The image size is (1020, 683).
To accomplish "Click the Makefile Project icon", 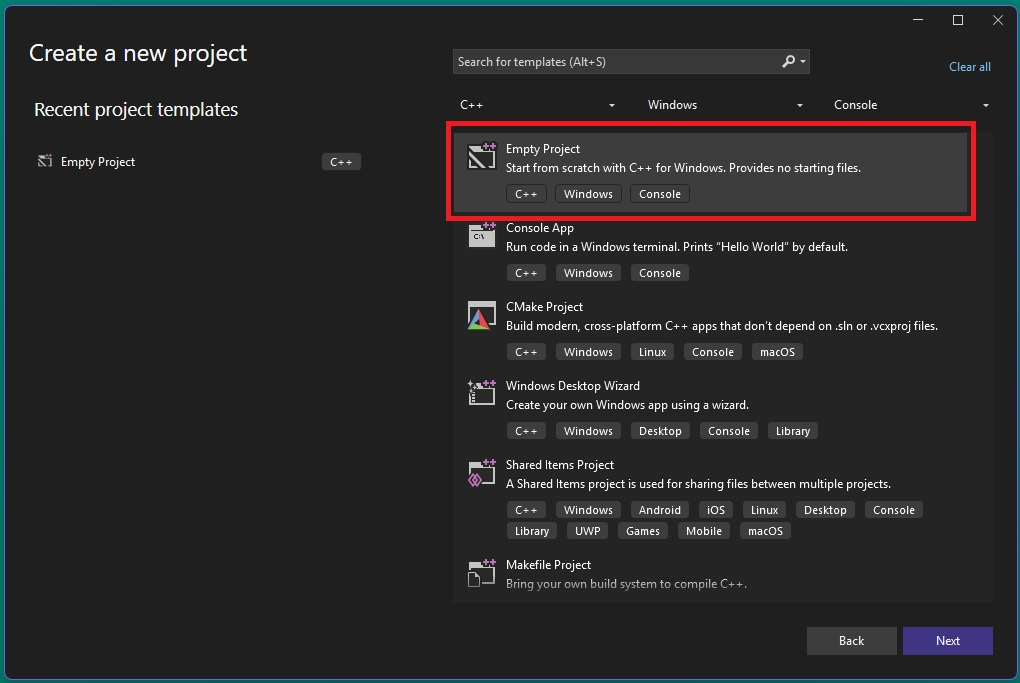I will point(481,572).
